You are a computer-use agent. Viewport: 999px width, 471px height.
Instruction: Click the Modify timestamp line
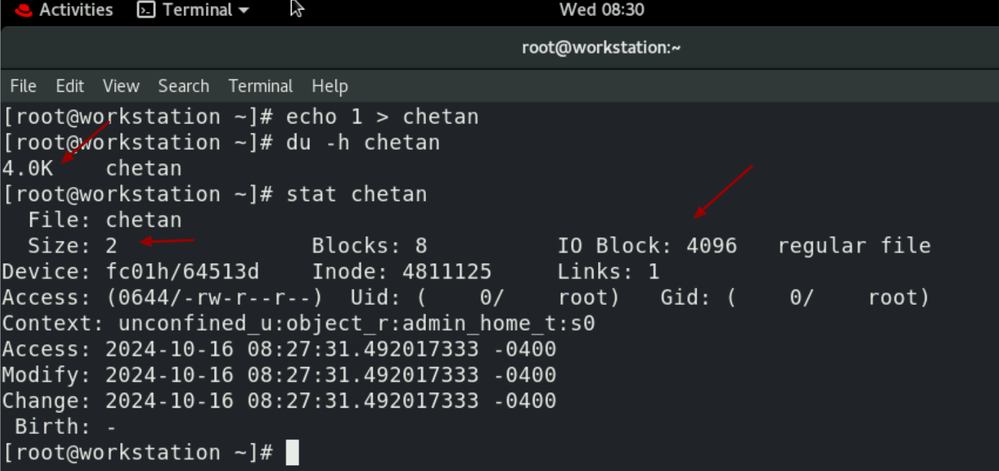[x=279, y=375]
